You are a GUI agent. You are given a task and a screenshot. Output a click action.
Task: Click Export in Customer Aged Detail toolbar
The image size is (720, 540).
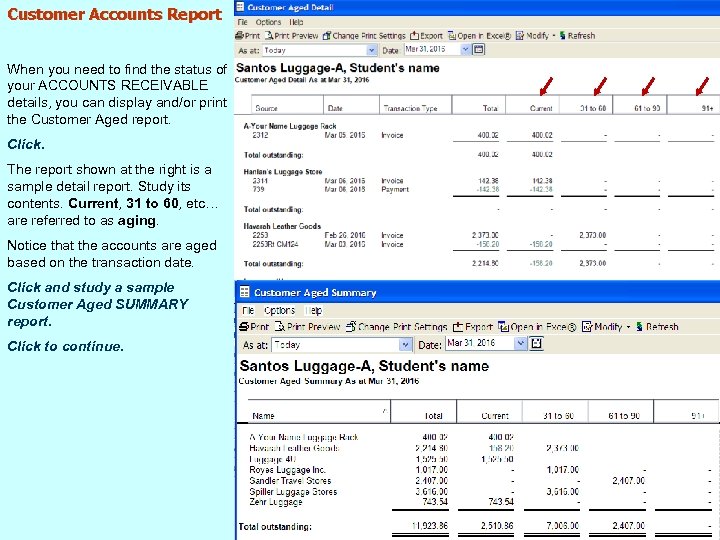coord(426,36)
